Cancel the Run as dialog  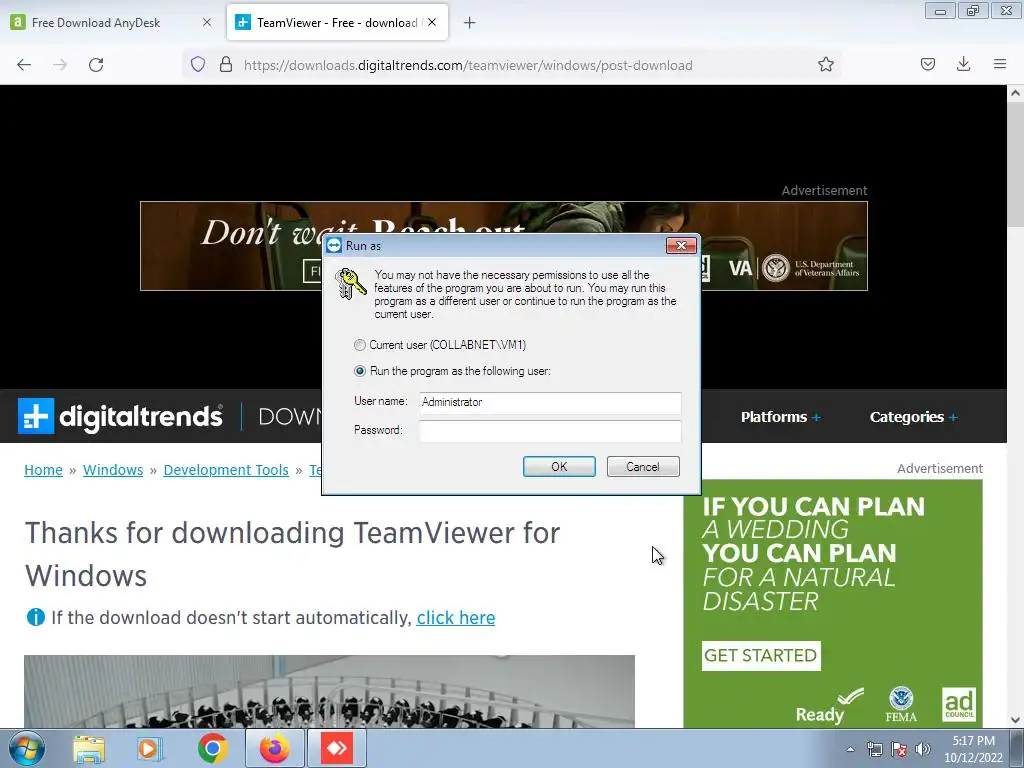(x=643, y=467)
